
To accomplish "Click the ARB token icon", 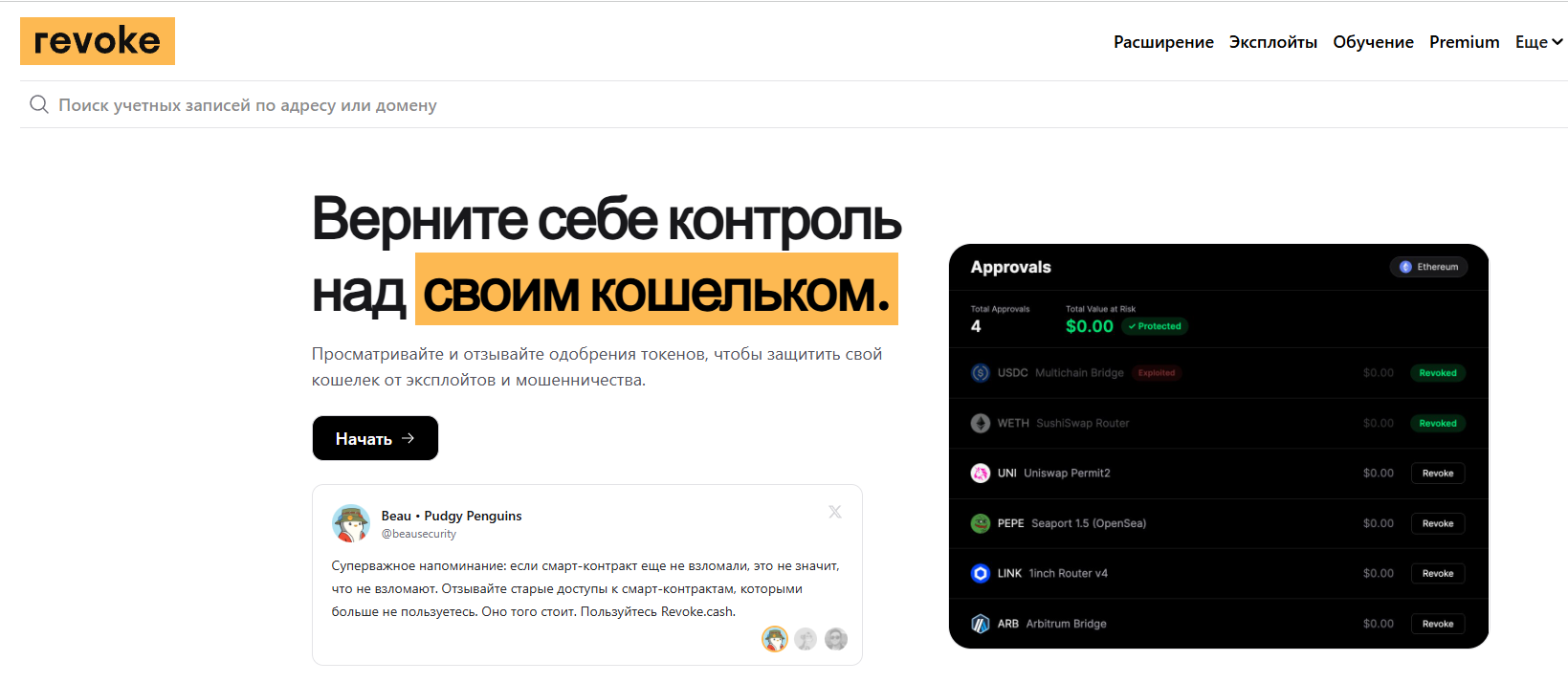I will tap(981, 624).
